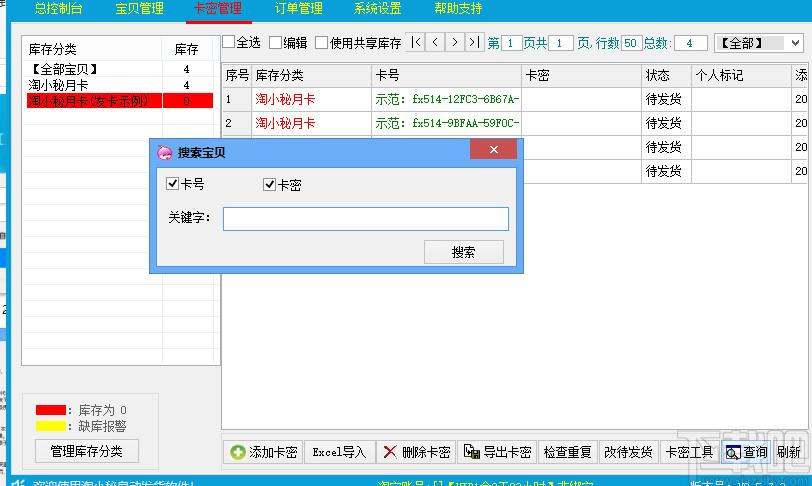The height and width of the screenshot is (486, 812).
Task: Click the red X delete card icon
Action: point(390,452)
